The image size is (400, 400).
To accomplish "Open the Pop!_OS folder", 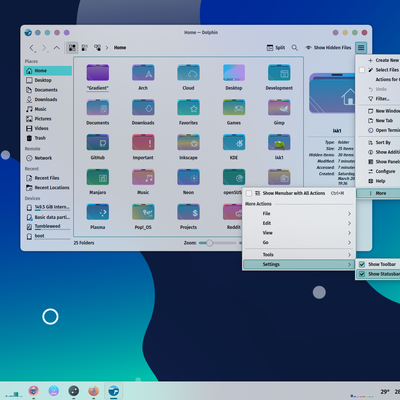I will (x=143, y=216).
